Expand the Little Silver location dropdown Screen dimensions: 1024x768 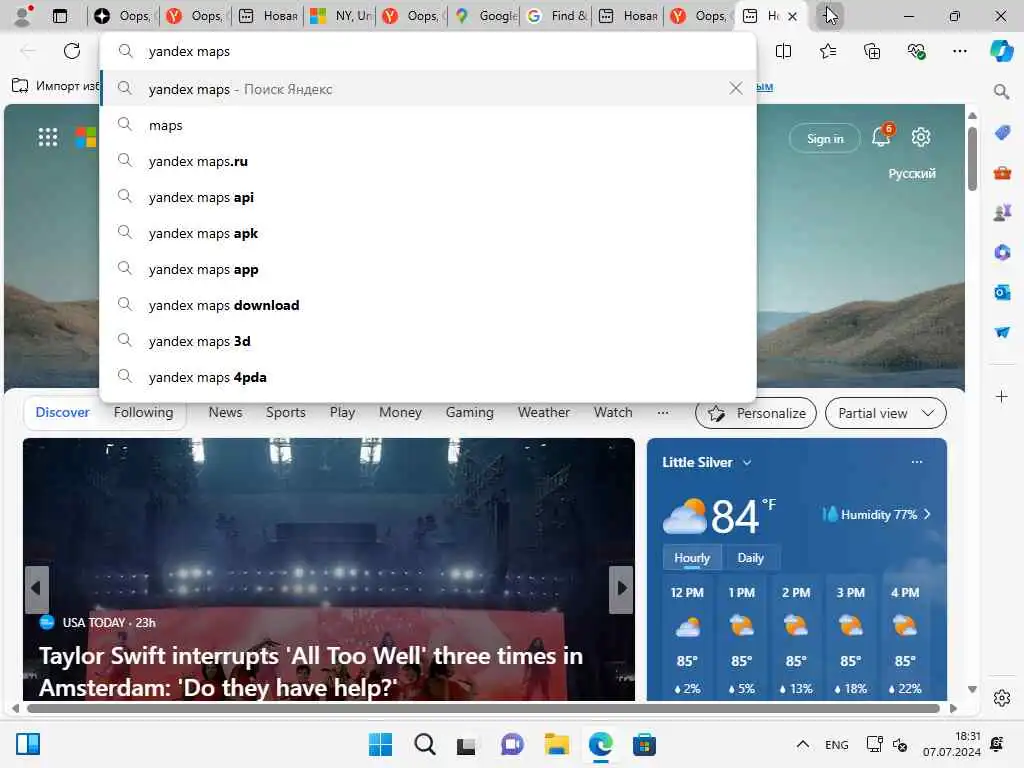pos(747,462)
